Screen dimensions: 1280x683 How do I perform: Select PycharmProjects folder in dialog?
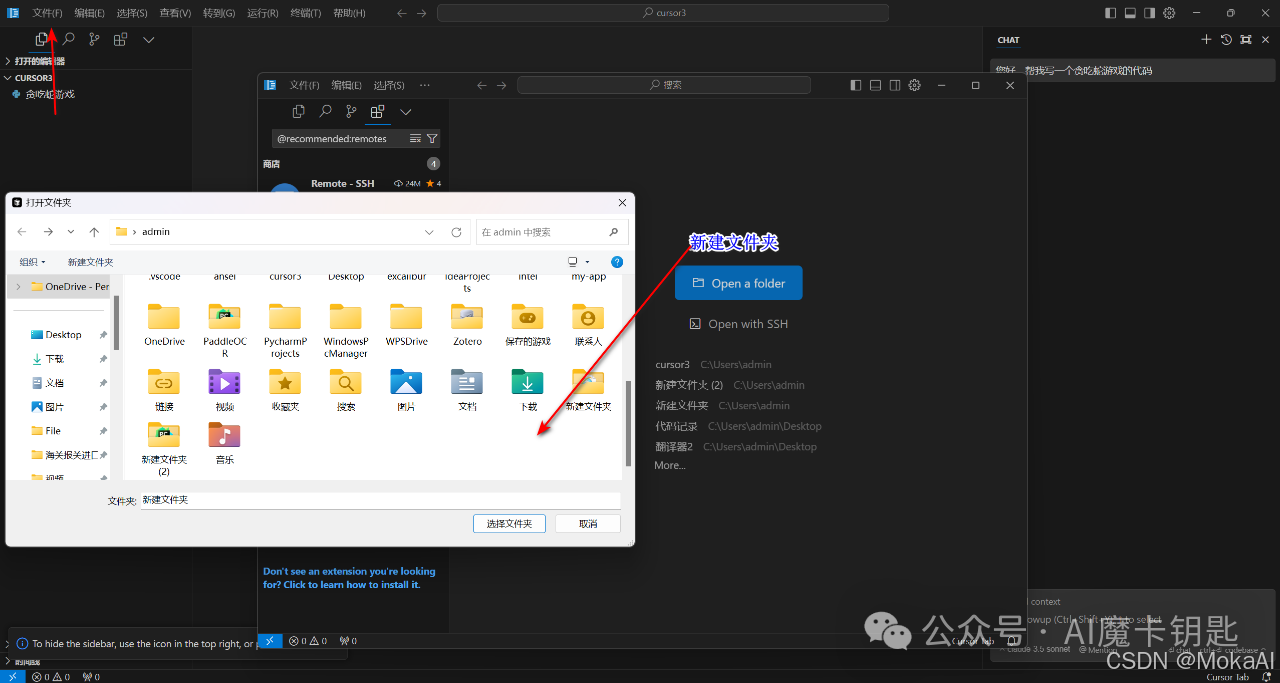(285, 331)
